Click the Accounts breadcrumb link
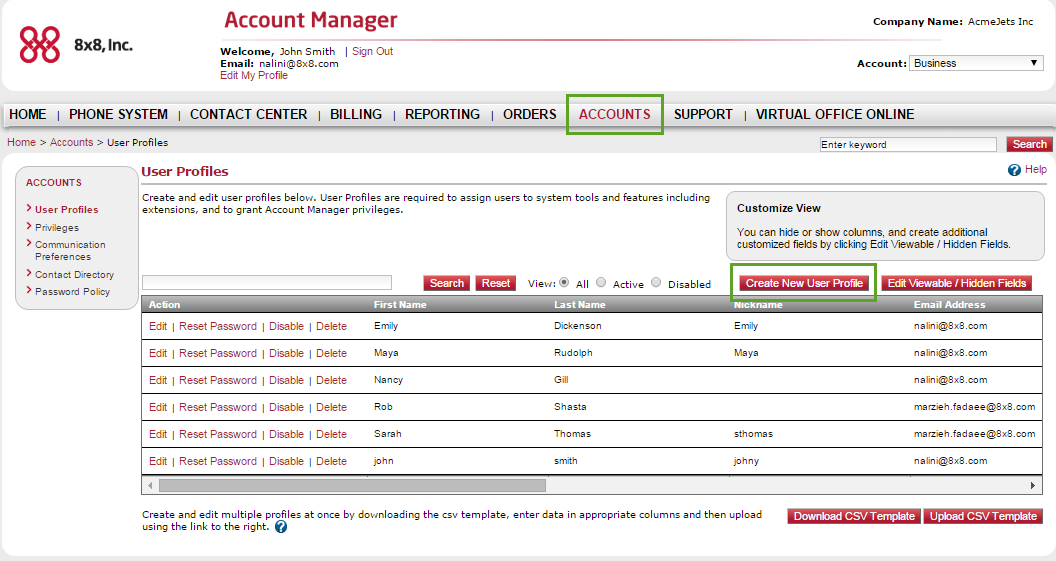The image size is (1056, 561). [x=71, y=142]
